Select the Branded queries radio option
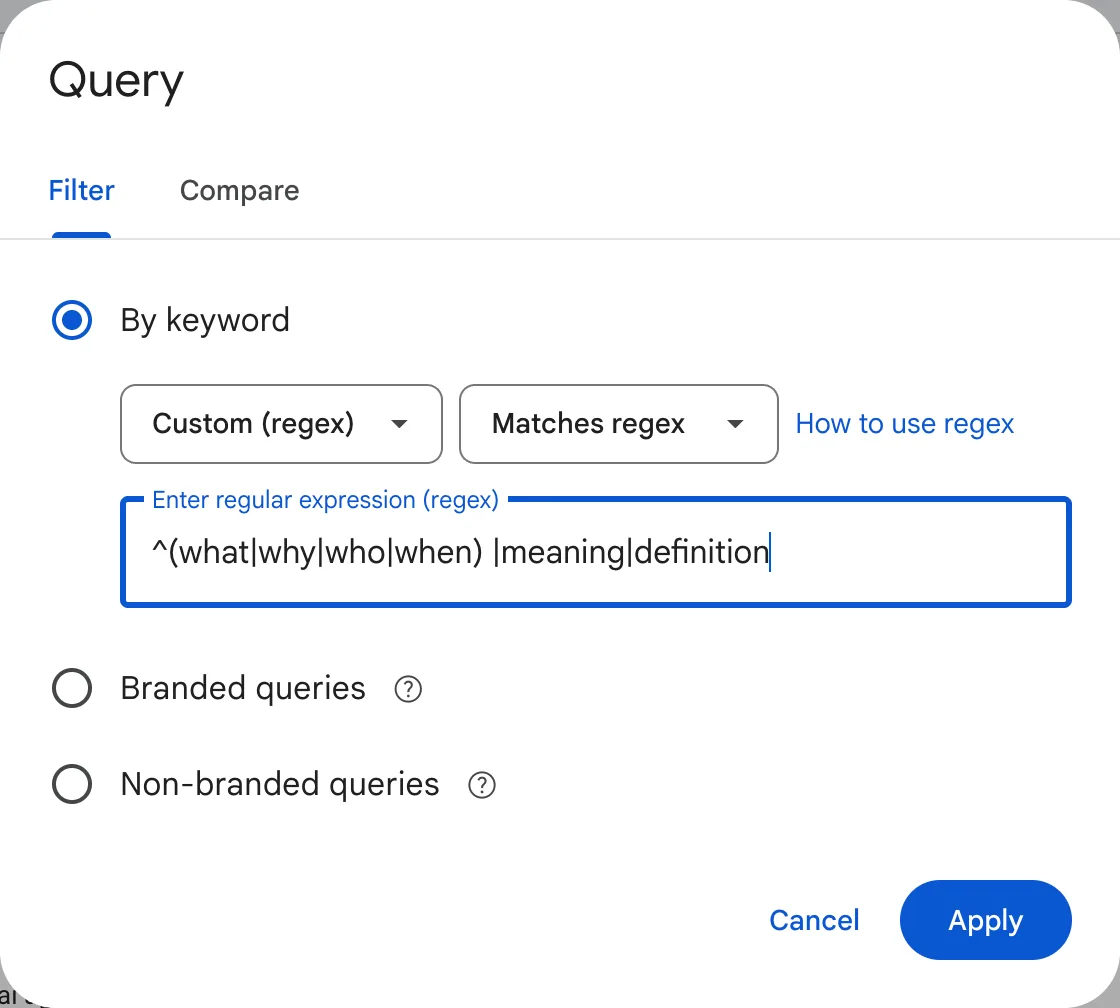 [72, 688]
